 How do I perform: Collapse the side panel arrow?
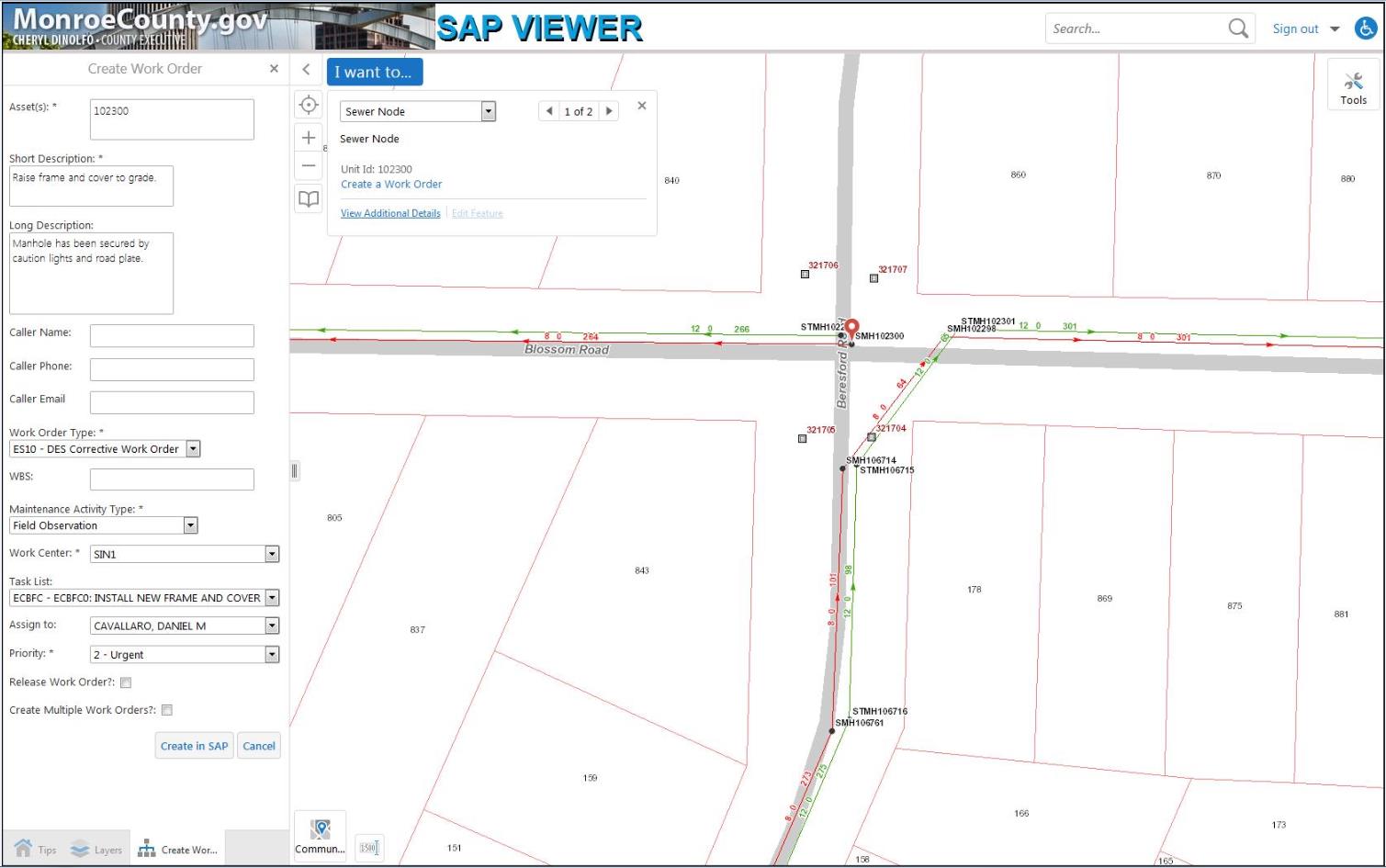[x=306, y=69]
